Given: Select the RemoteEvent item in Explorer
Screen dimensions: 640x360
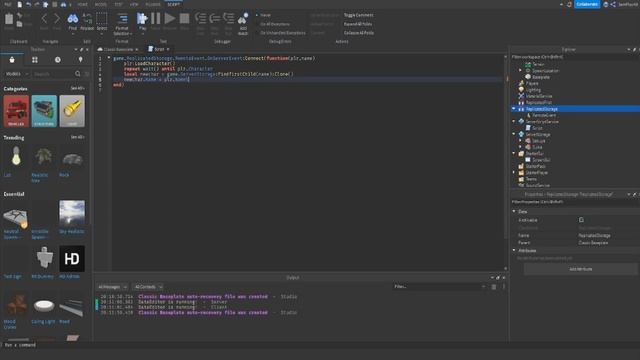Looking at the screenshot, I should (x=544, y=116).
